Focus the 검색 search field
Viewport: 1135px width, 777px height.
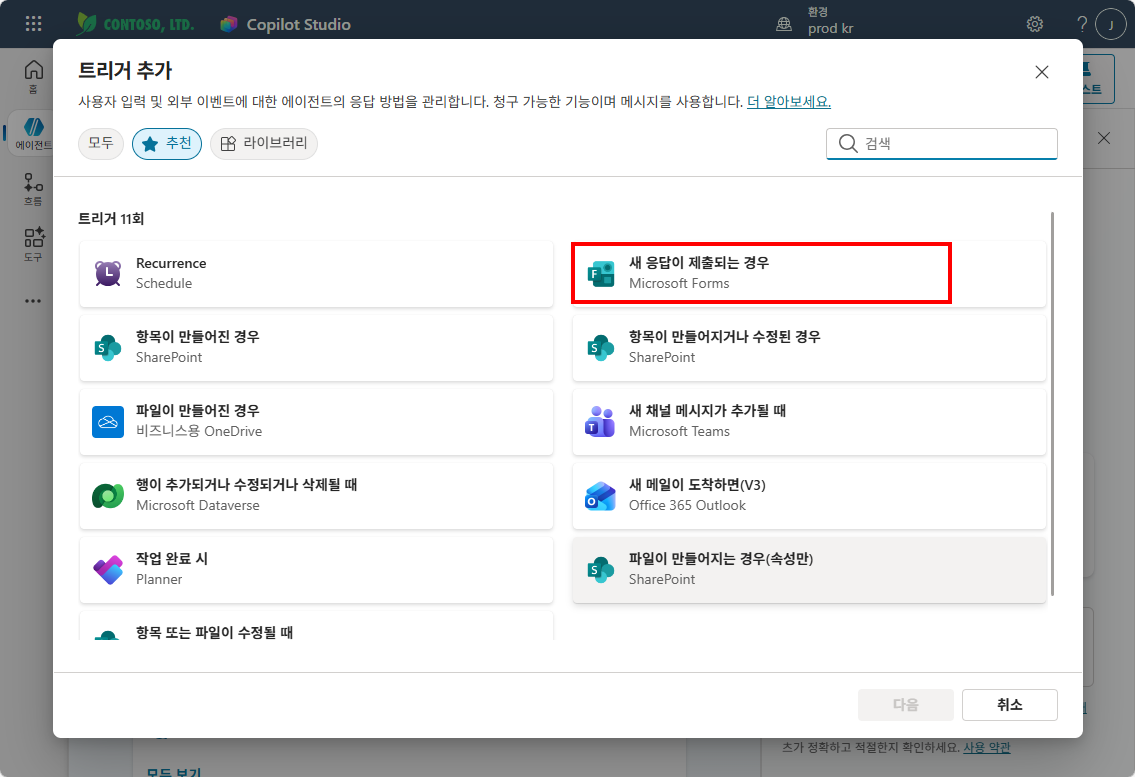[x=942, y=143]
